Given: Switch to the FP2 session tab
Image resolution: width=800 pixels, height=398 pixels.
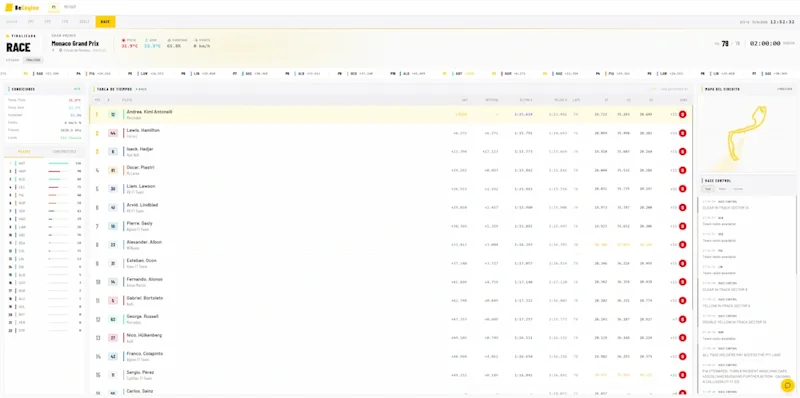Looking at the screenshot, I should 47,21.
